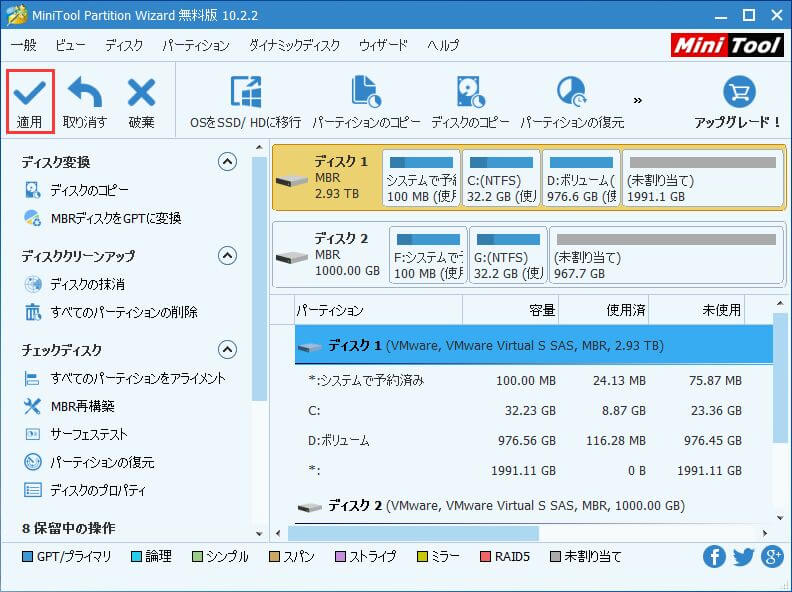Click the horizontal scrollbar under partition list
792x592 pixels.
[x=413, y=533]
